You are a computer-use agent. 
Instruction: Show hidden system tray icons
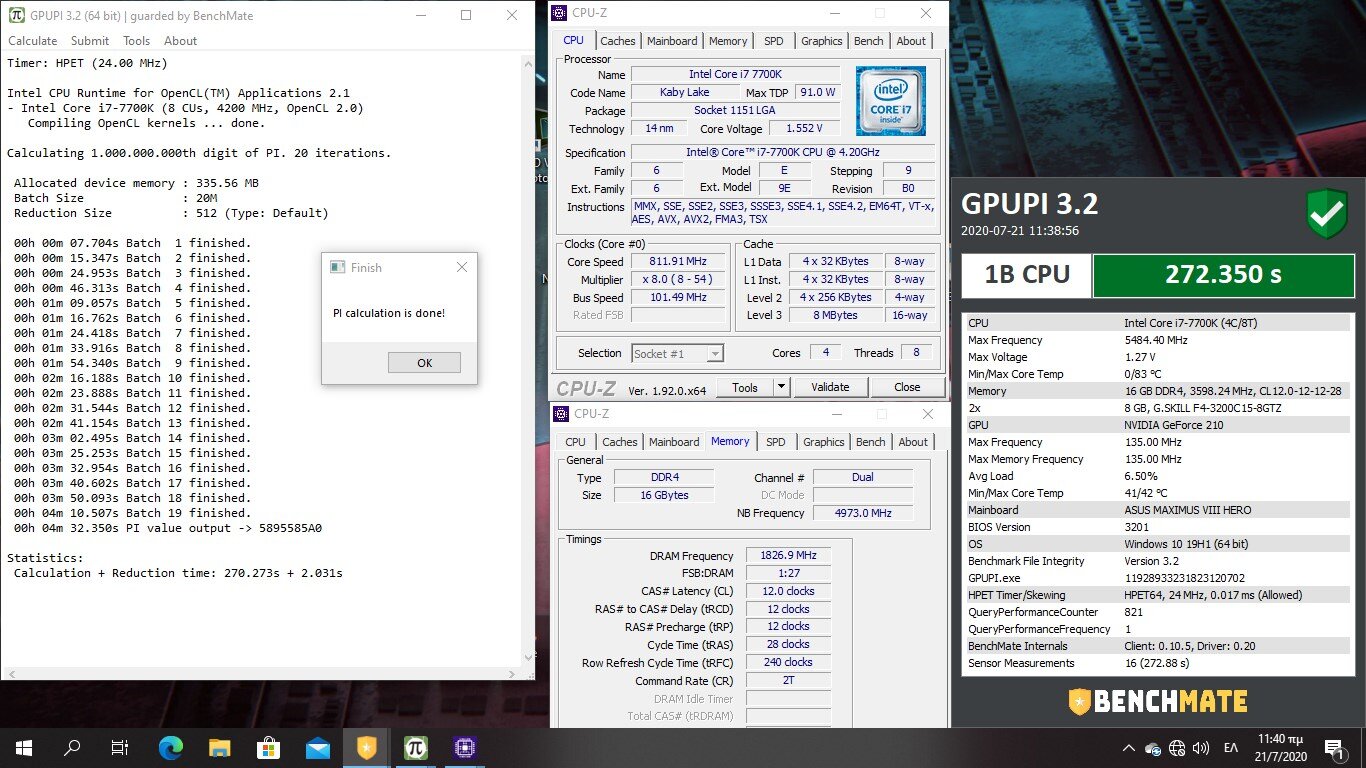[1129, 747]
